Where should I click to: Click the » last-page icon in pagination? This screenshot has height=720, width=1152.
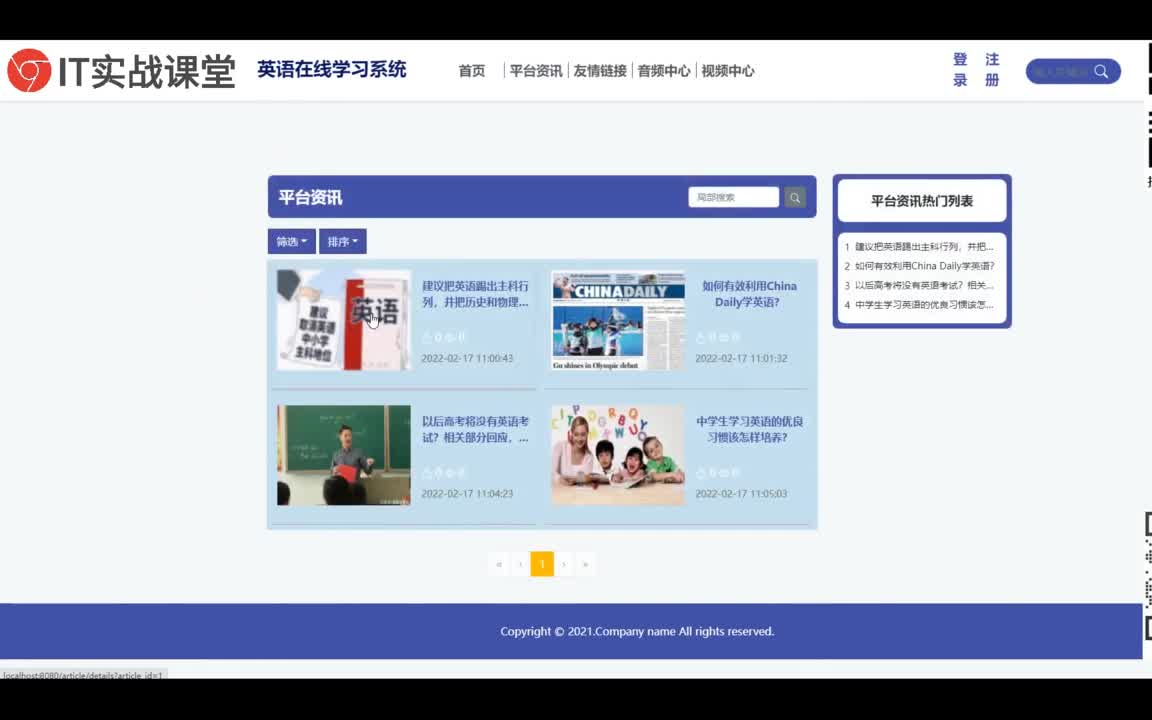pyautogui.click(x=585, y=564)
